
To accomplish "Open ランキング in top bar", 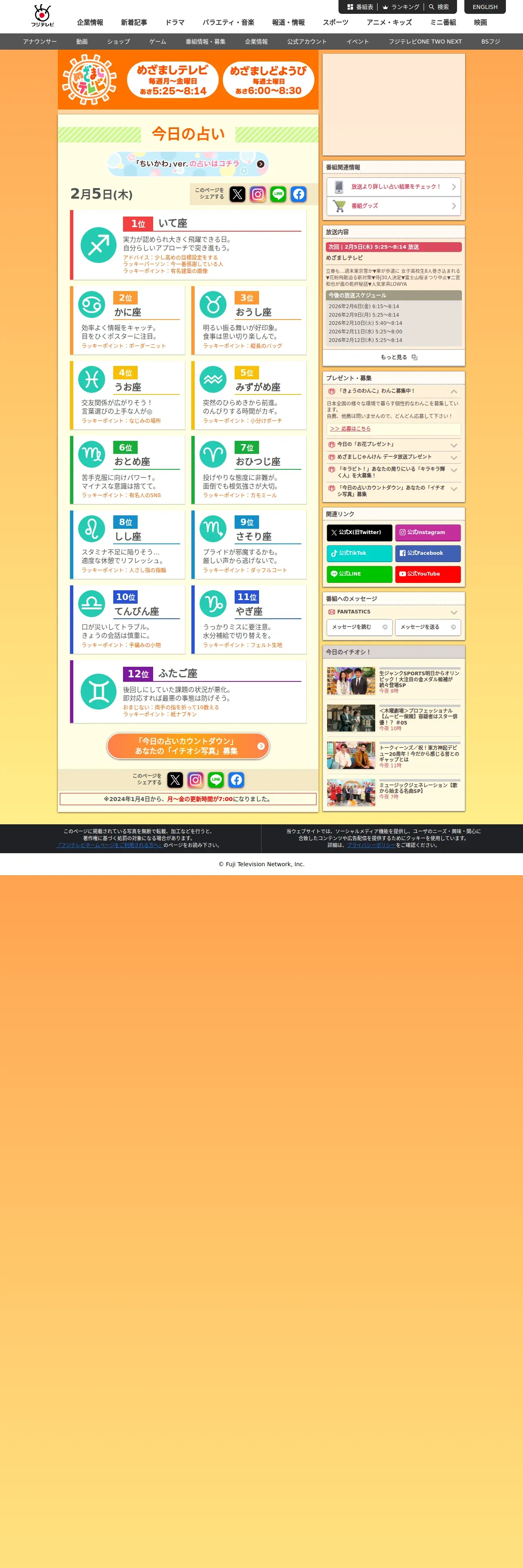I will click(401, 7).
